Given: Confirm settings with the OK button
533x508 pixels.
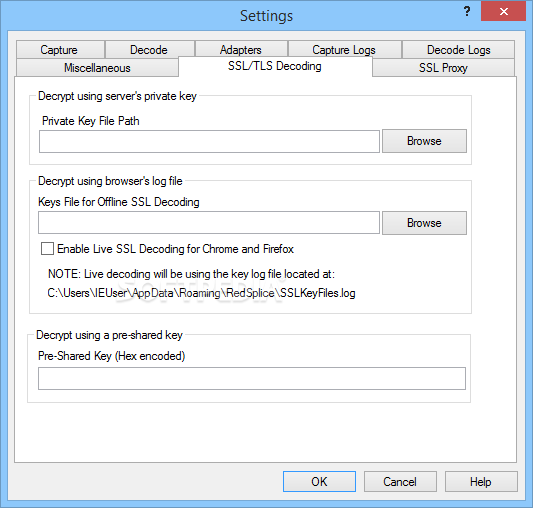Looking at the screenshot, I should click(x=319, y=481).
